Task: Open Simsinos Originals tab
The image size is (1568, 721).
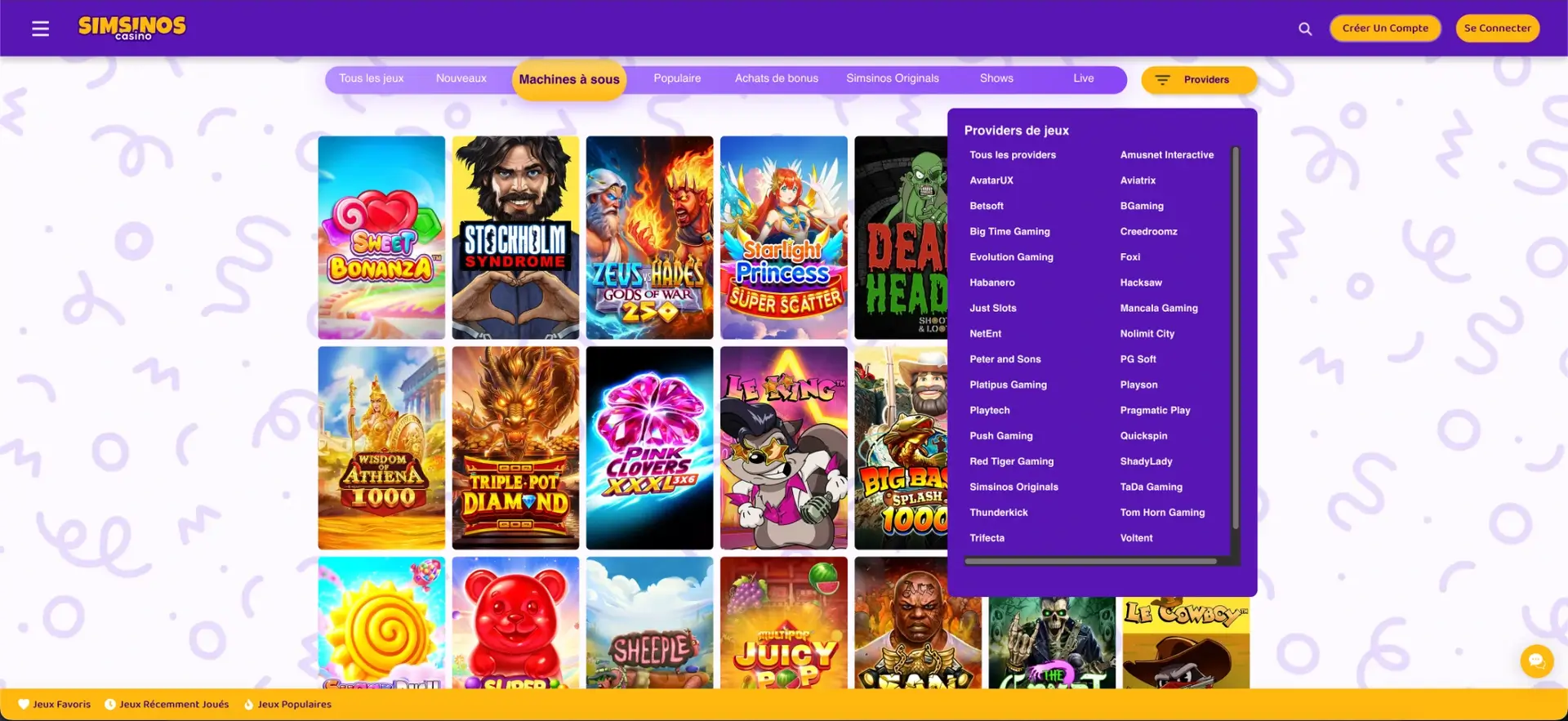Action: coord(893,78)
